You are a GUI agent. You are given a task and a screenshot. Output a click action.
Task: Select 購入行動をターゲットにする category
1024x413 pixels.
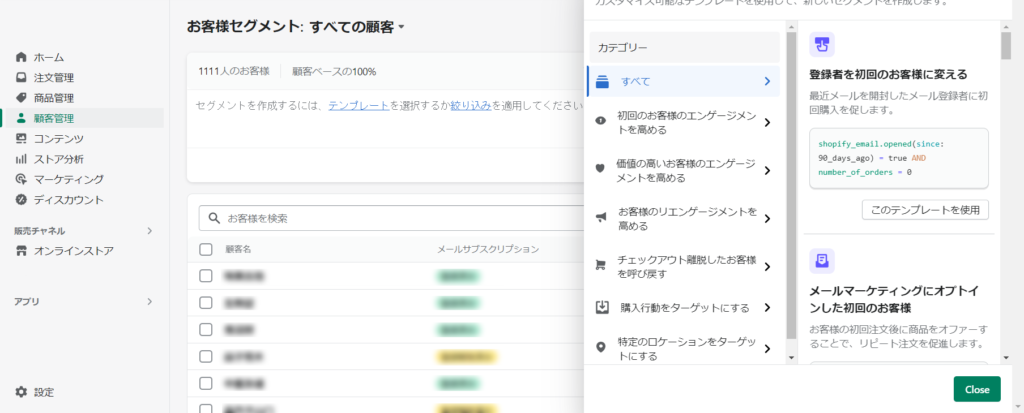pos(683,308)
